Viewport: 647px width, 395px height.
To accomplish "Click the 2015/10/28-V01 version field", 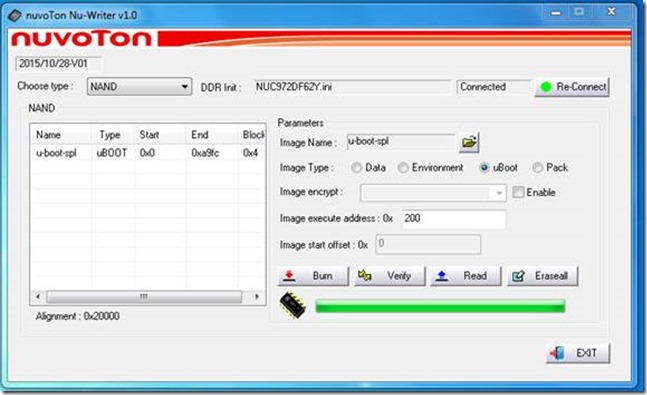I will pos(58,64).
